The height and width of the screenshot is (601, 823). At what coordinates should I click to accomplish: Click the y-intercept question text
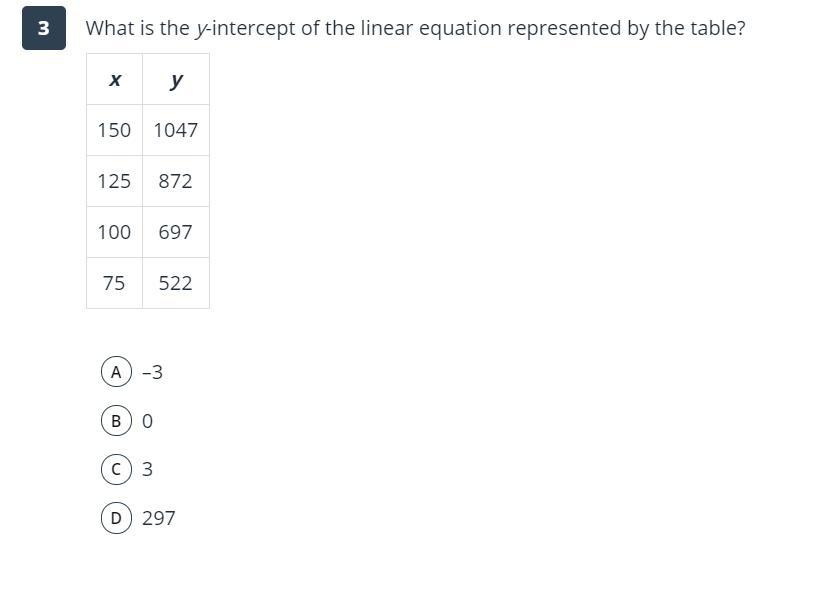pyautogui.click(x=415, y=28)
